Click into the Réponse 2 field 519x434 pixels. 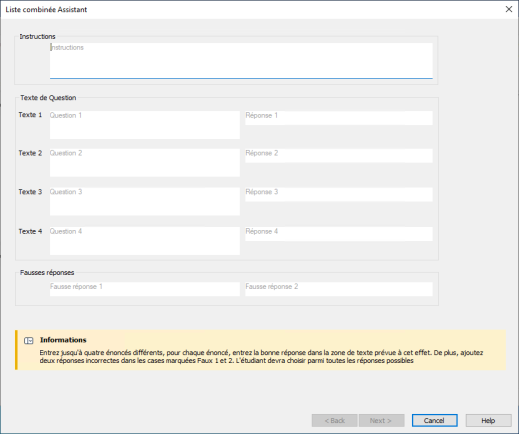pos(339,156)
